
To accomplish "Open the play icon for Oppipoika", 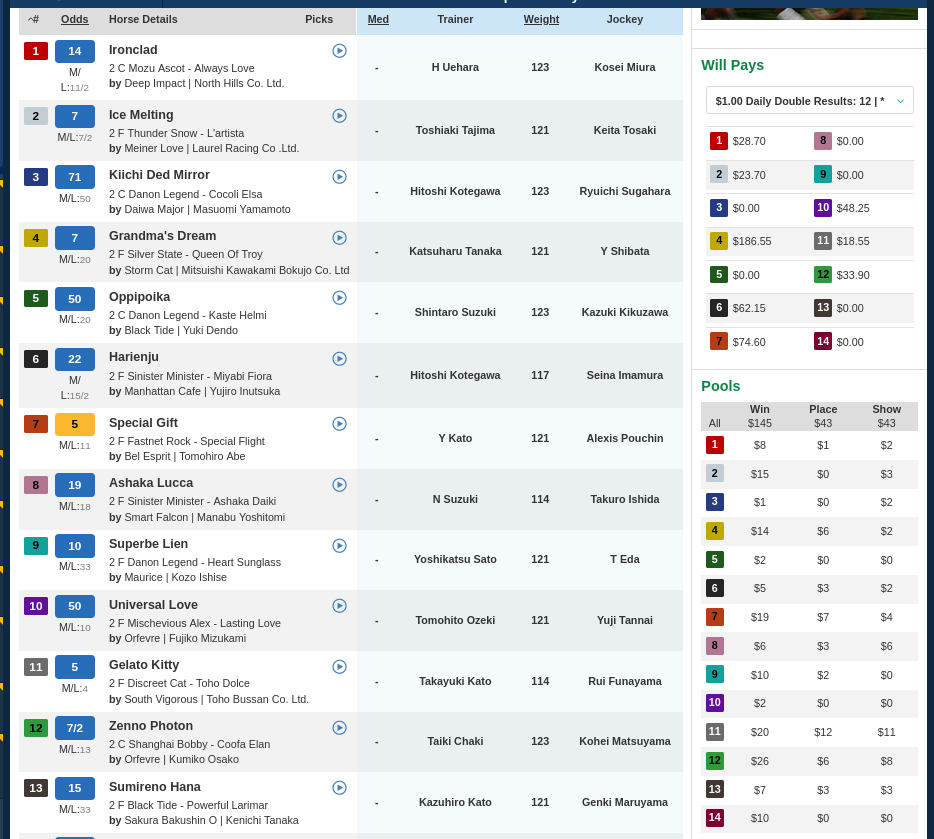I will 339,298.
